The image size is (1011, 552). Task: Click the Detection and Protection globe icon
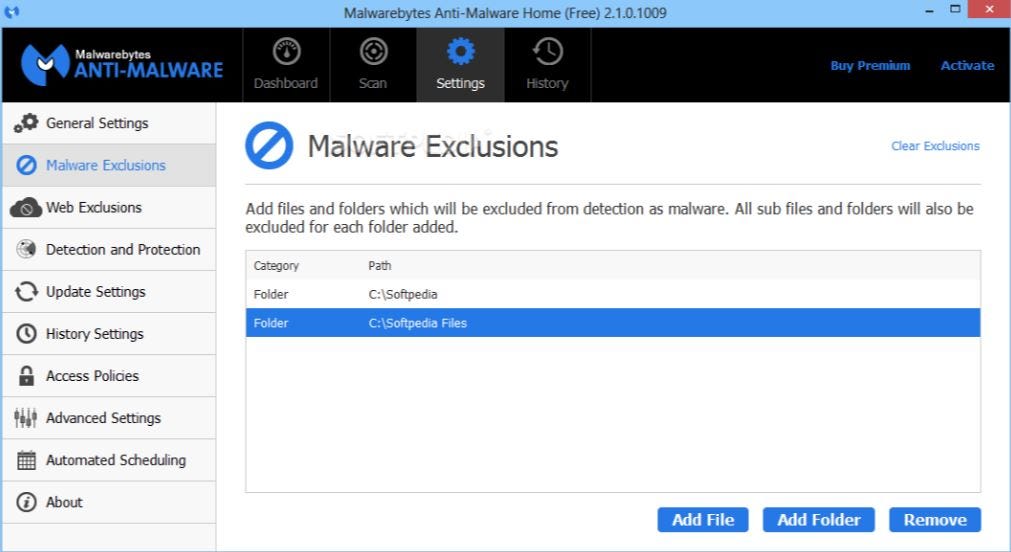coord(26,250)
